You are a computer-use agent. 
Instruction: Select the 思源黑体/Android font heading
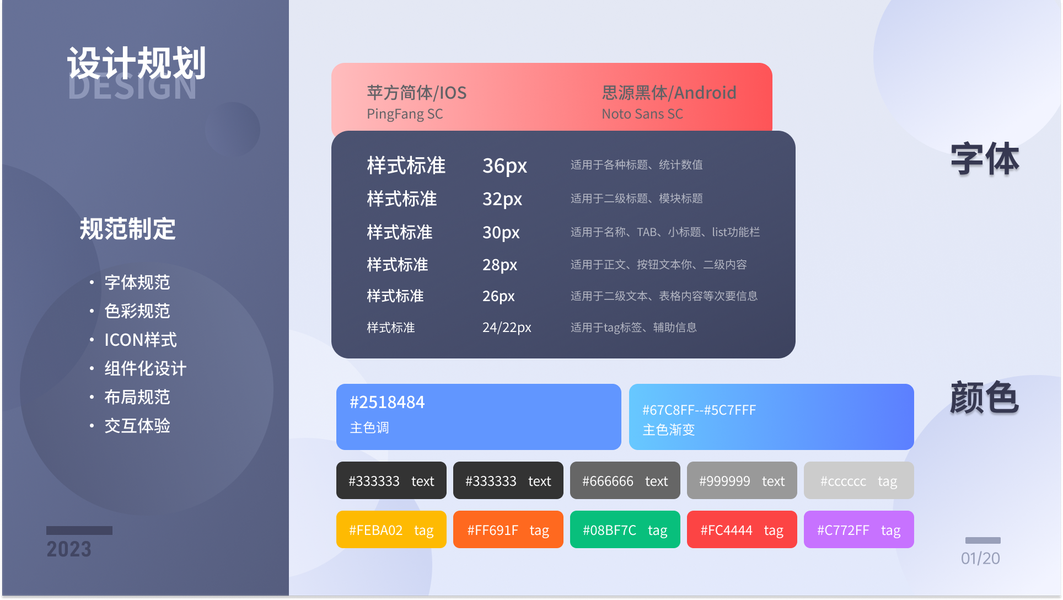click(x=669, y=93)
